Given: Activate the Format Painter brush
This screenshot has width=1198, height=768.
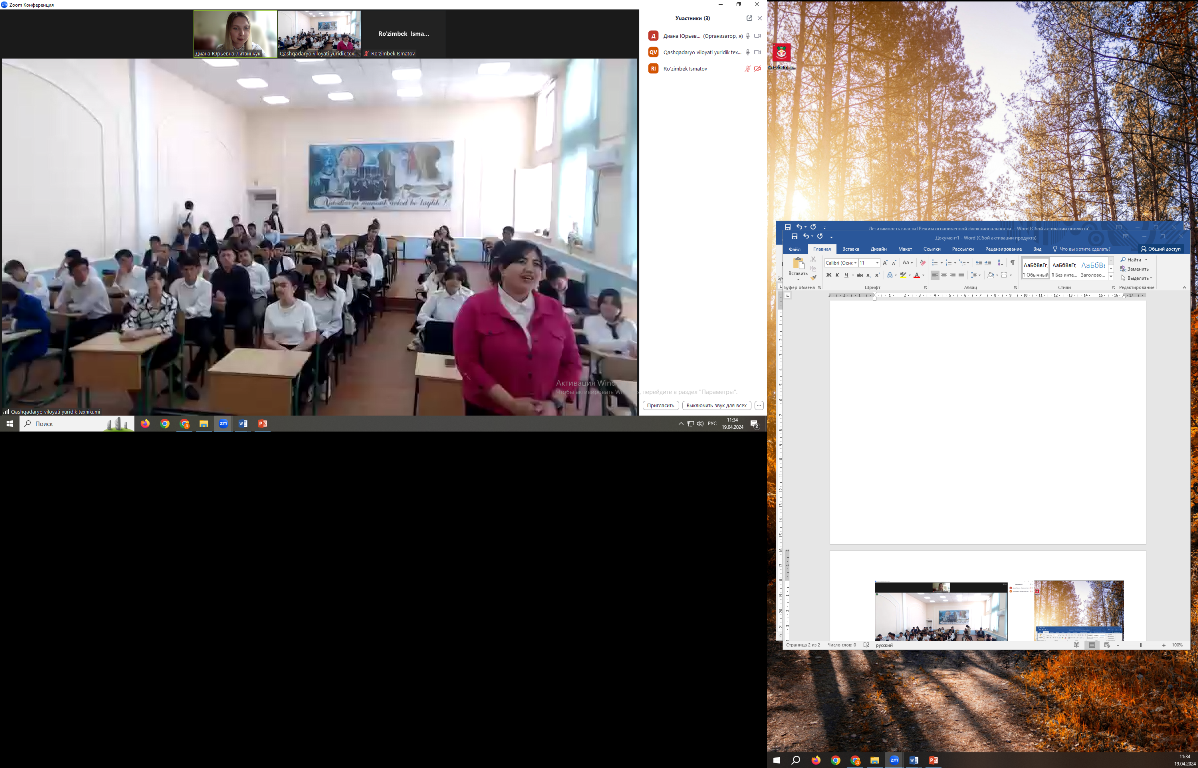Looking at the screenshot, I should click(x=813, y=275).
